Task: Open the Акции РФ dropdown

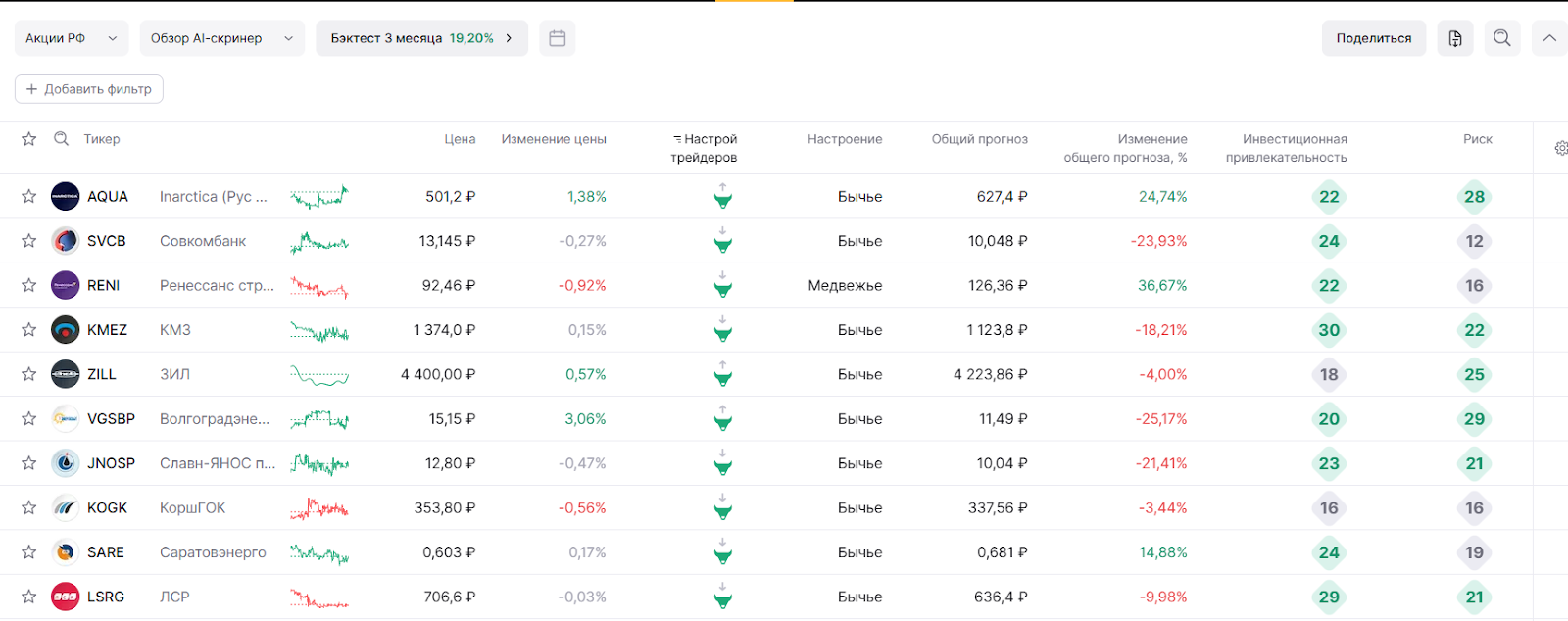Action: (x=72, y=38)
